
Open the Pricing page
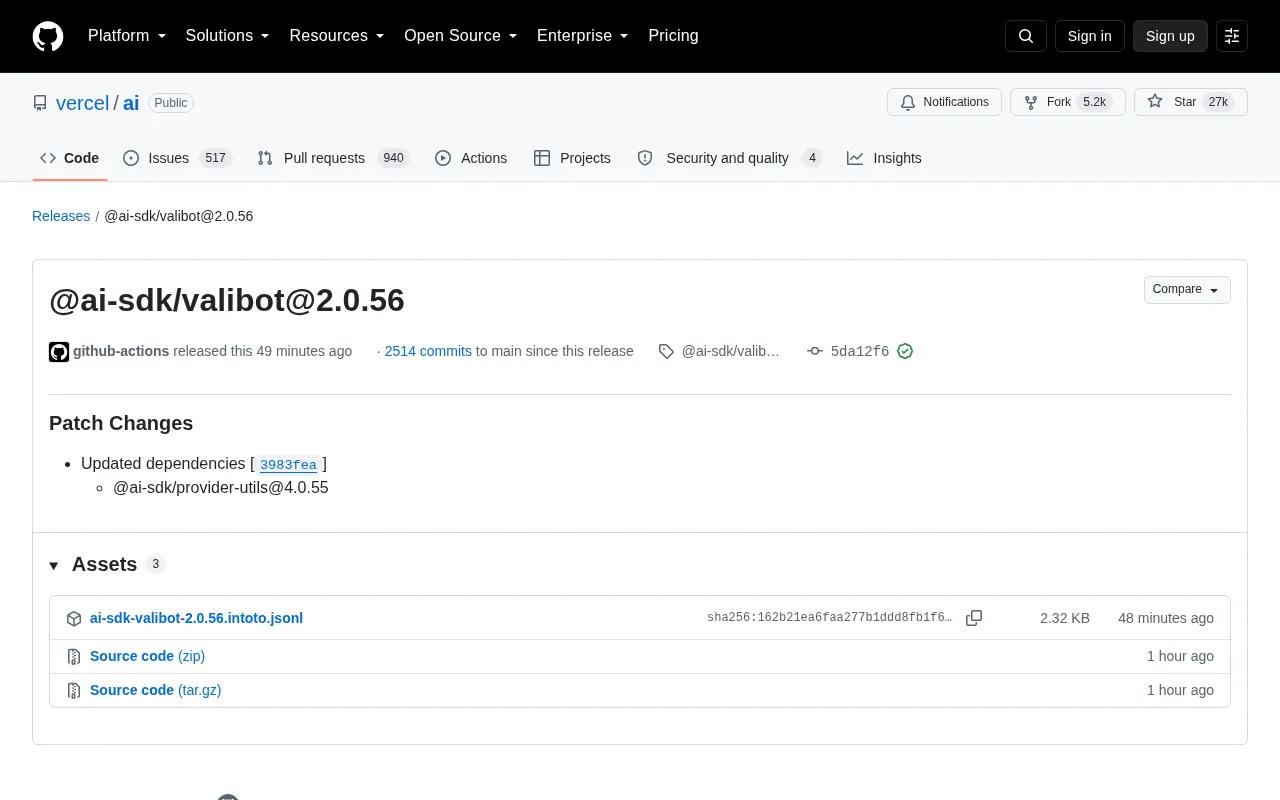click(x=673, y=36)
